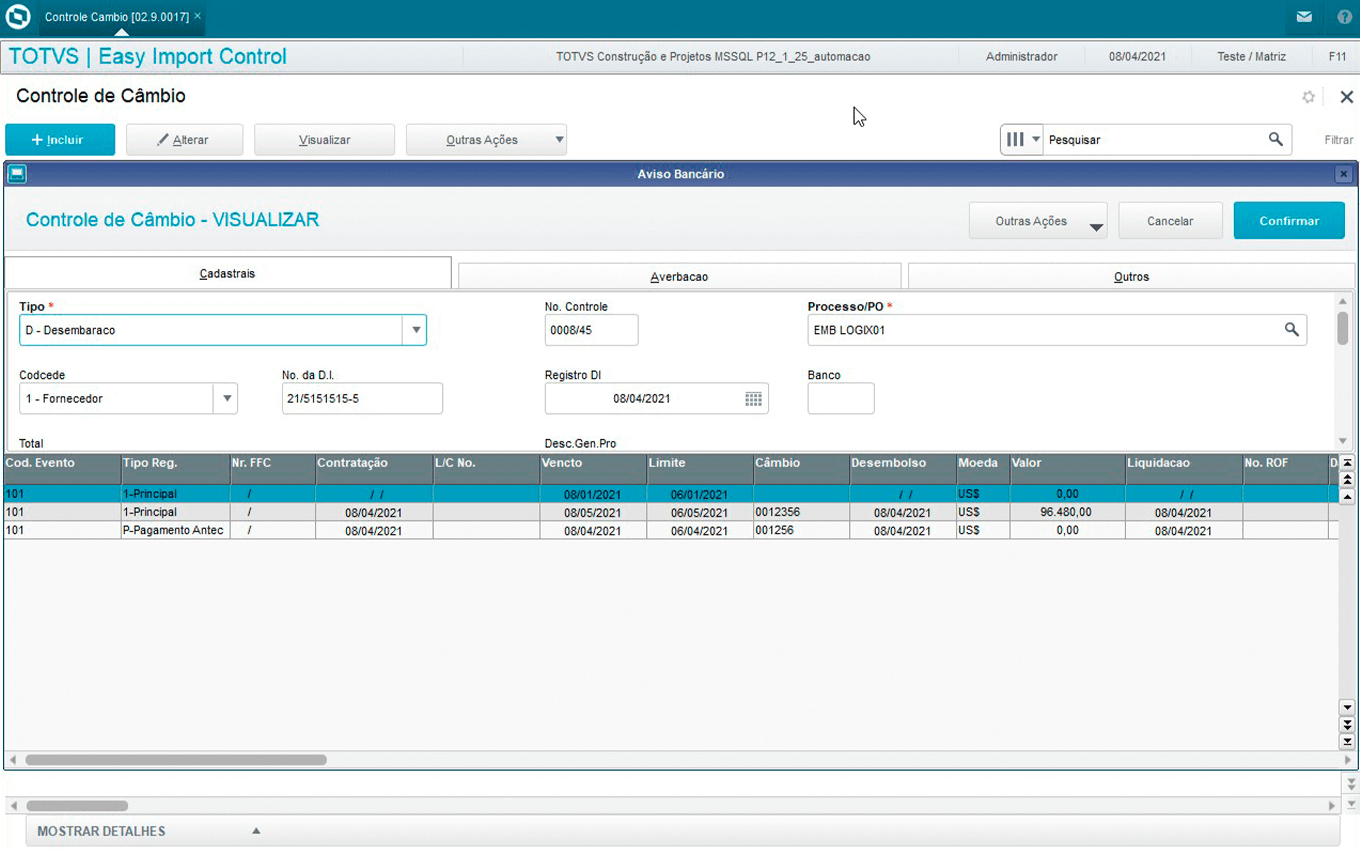Click the No. da D.I. input field

(362, 399)
